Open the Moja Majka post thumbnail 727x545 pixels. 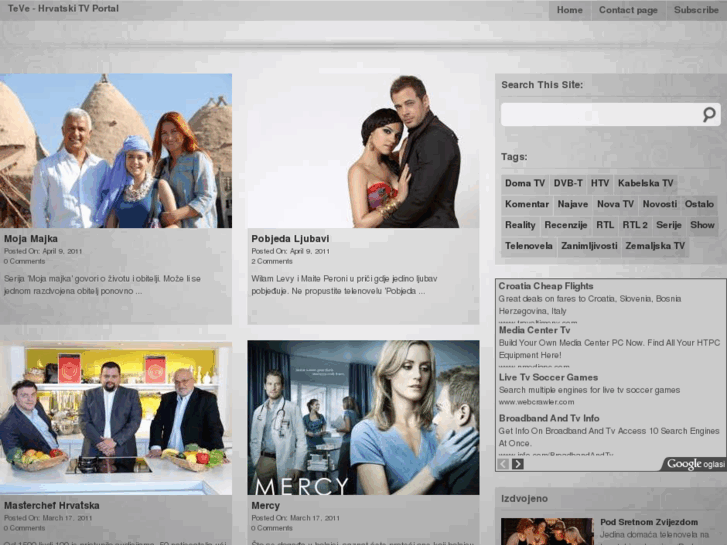pyautogui.click(x=116, y=151)
